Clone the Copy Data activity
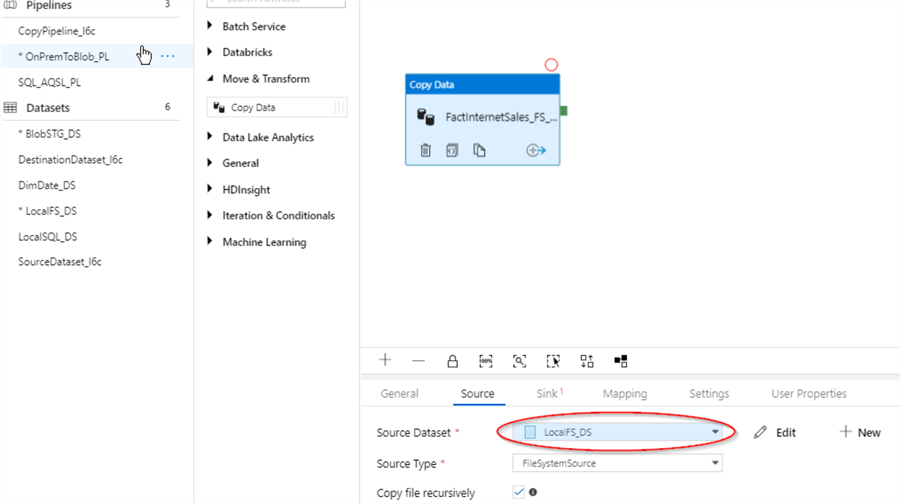Screen dimensions: 900x504 pyautogui.click(x=479, y=150)
